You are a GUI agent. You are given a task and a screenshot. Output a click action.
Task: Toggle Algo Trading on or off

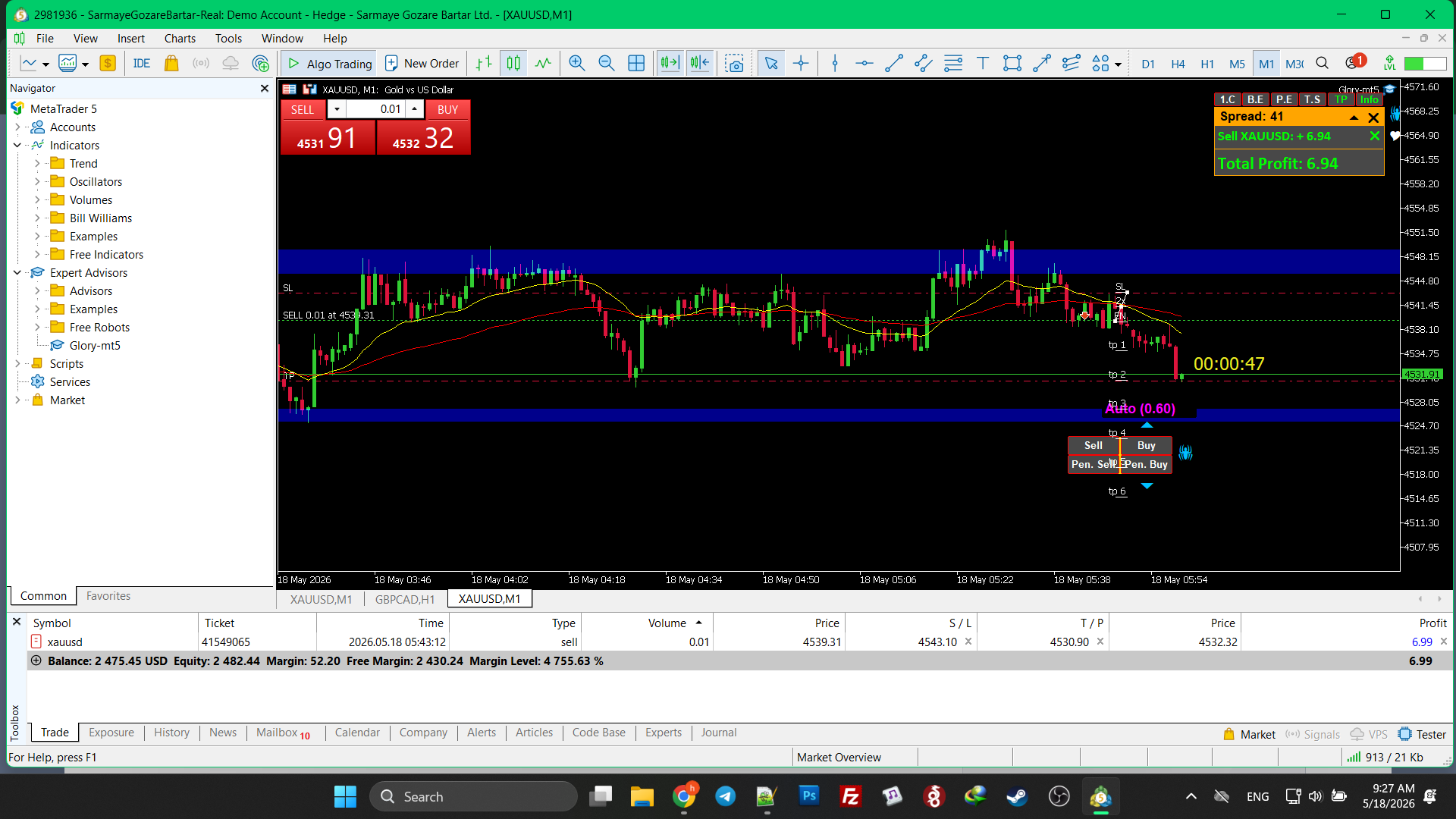330,64
